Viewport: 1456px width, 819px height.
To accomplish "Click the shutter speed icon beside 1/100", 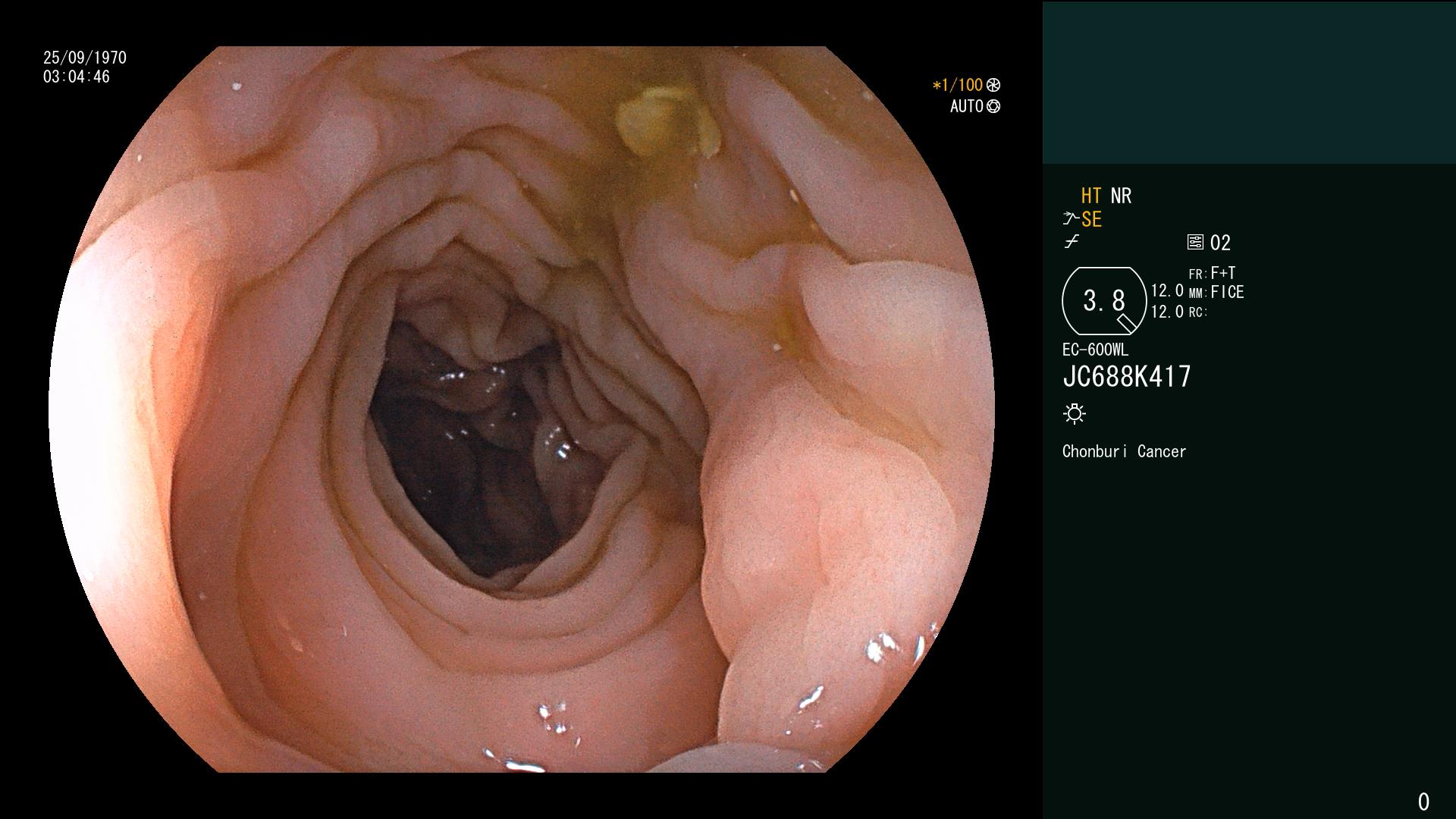I will (993, 86).
